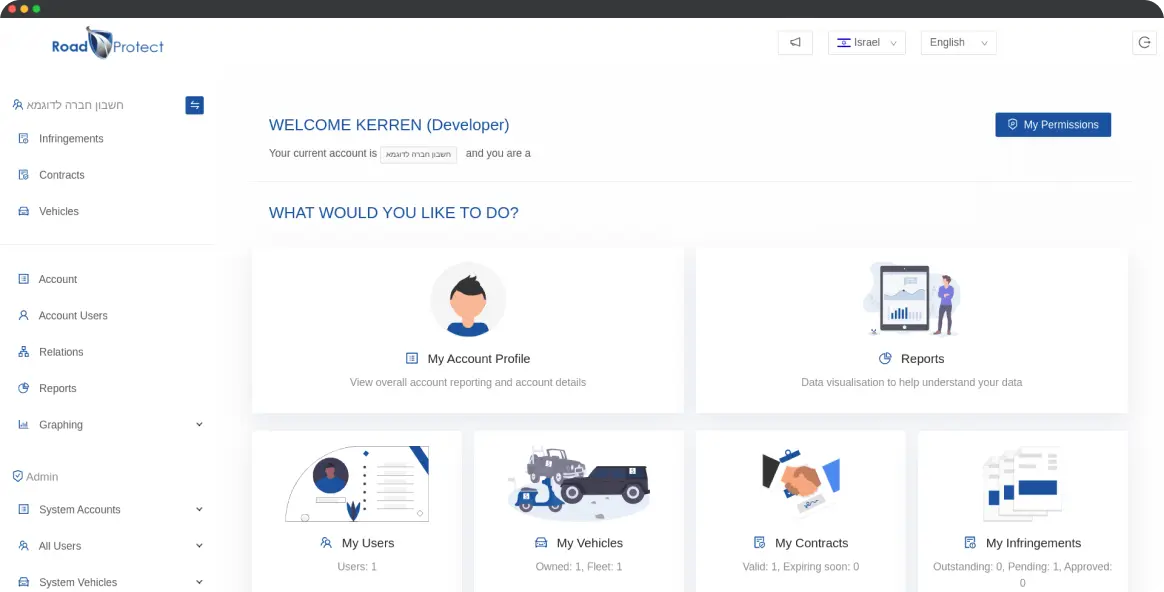
Task: Click the logout icon at top right
Action: 1145,43
